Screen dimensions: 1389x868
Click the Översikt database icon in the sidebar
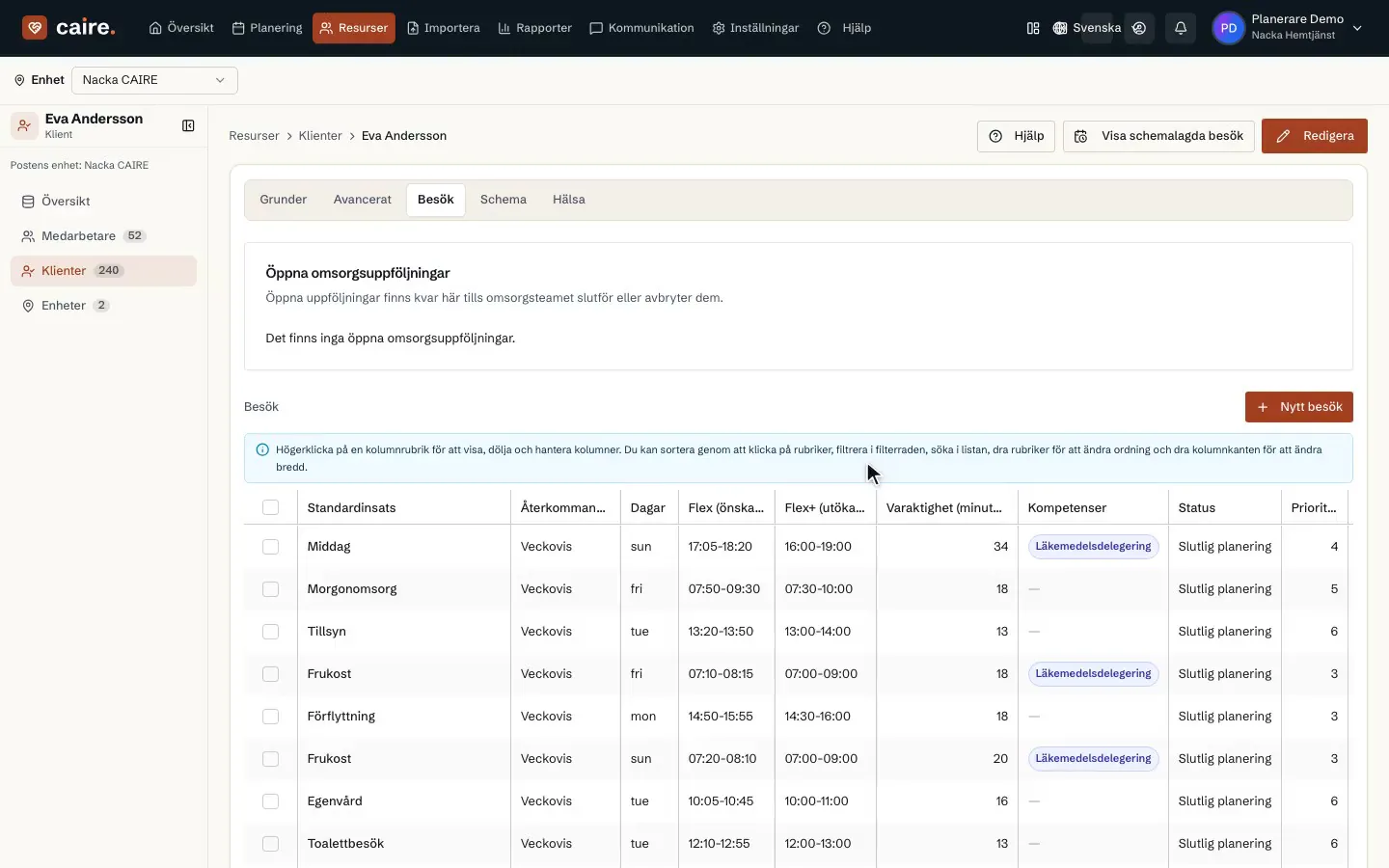tap(28, 202)
